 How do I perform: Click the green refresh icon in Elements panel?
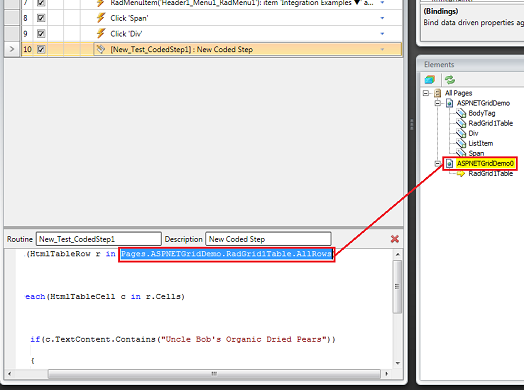(x=450, y=80)
